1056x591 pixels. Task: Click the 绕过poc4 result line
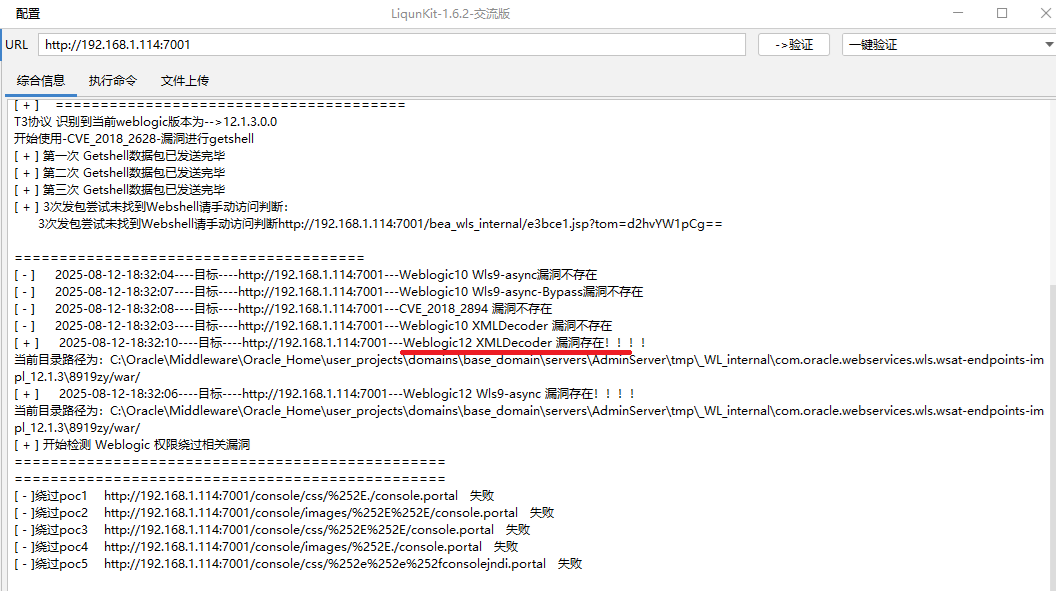[x=266, y=547]
